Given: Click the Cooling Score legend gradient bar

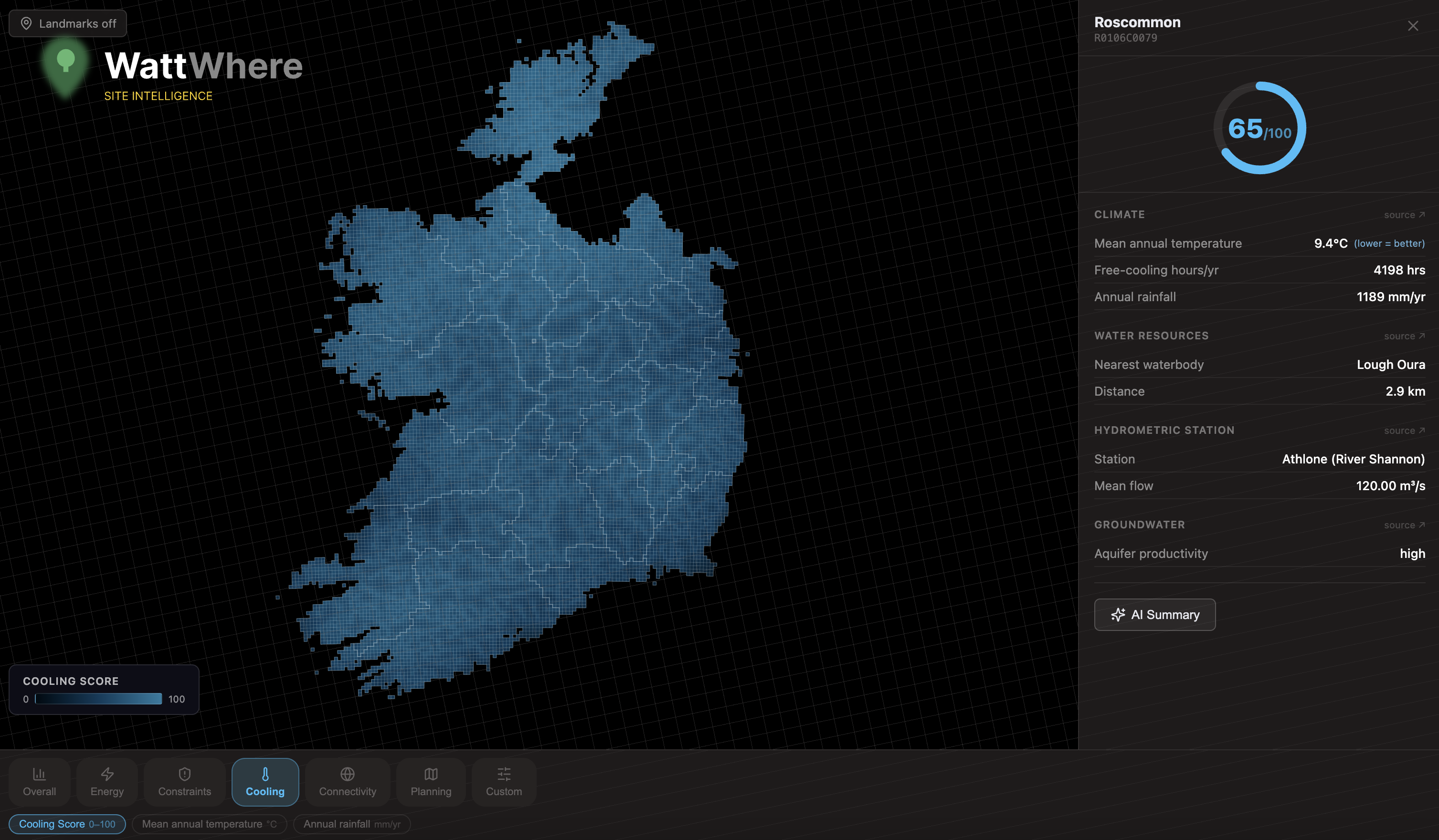Looking at the screenshot, I should point(98,699).
